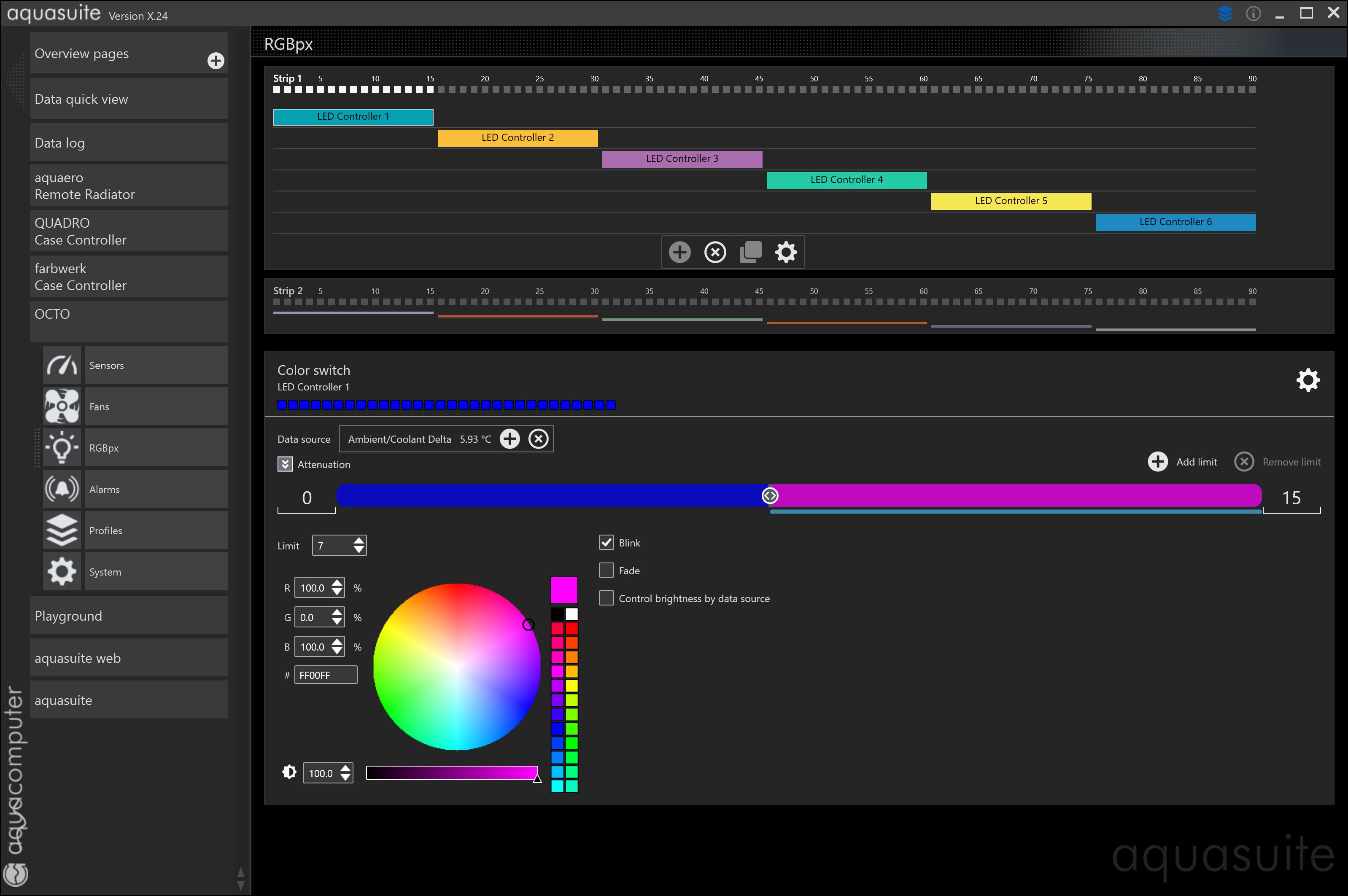Disable the Blink checkbox

tap(606, 542)
